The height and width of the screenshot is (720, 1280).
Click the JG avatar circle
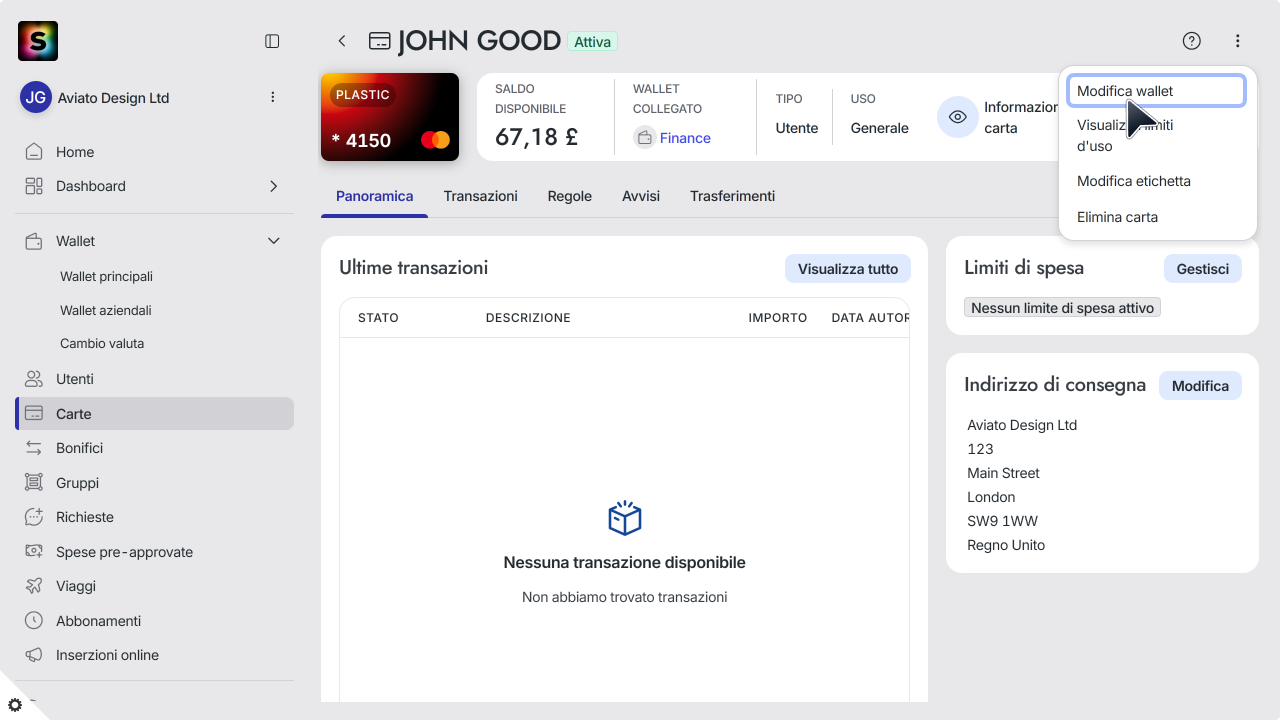(36, 97)
